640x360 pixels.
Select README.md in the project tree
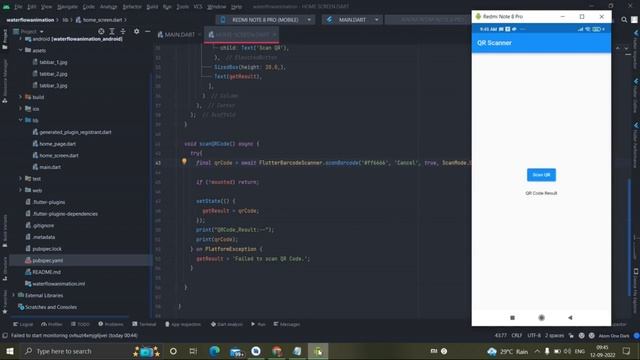[46, 272]
